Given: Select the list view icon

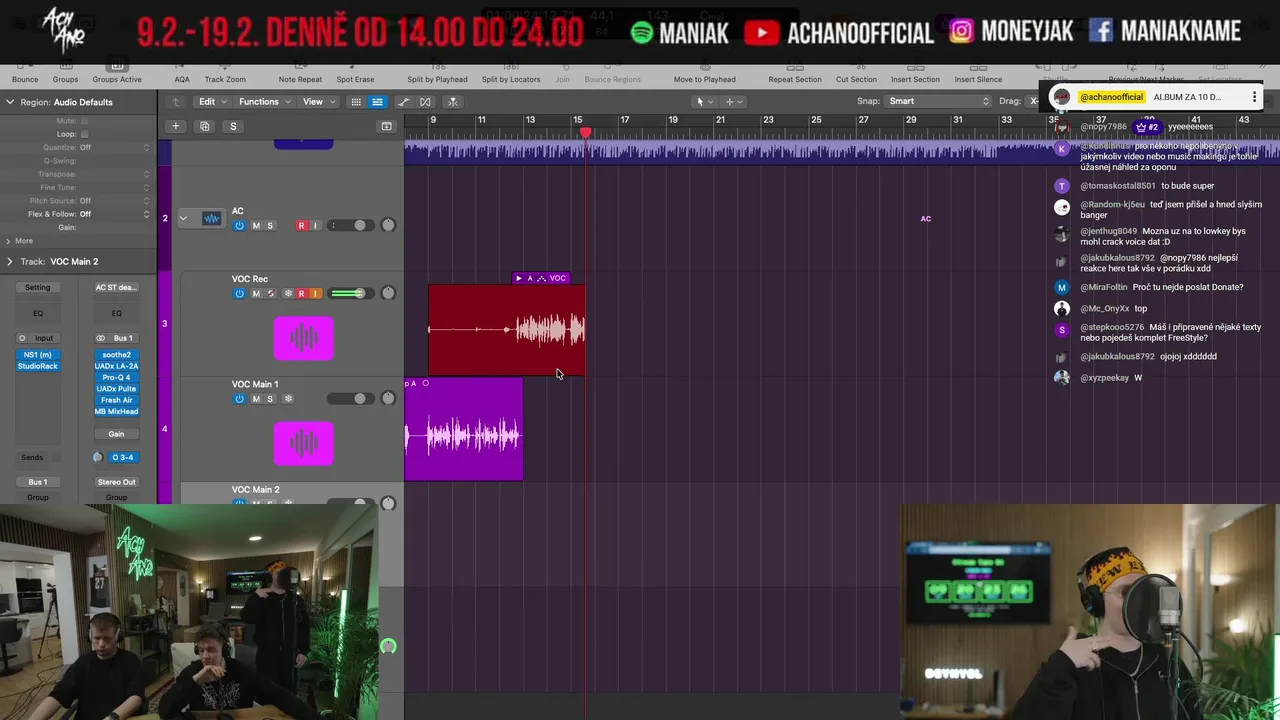Looking at the screenshot, I should 377,101.
